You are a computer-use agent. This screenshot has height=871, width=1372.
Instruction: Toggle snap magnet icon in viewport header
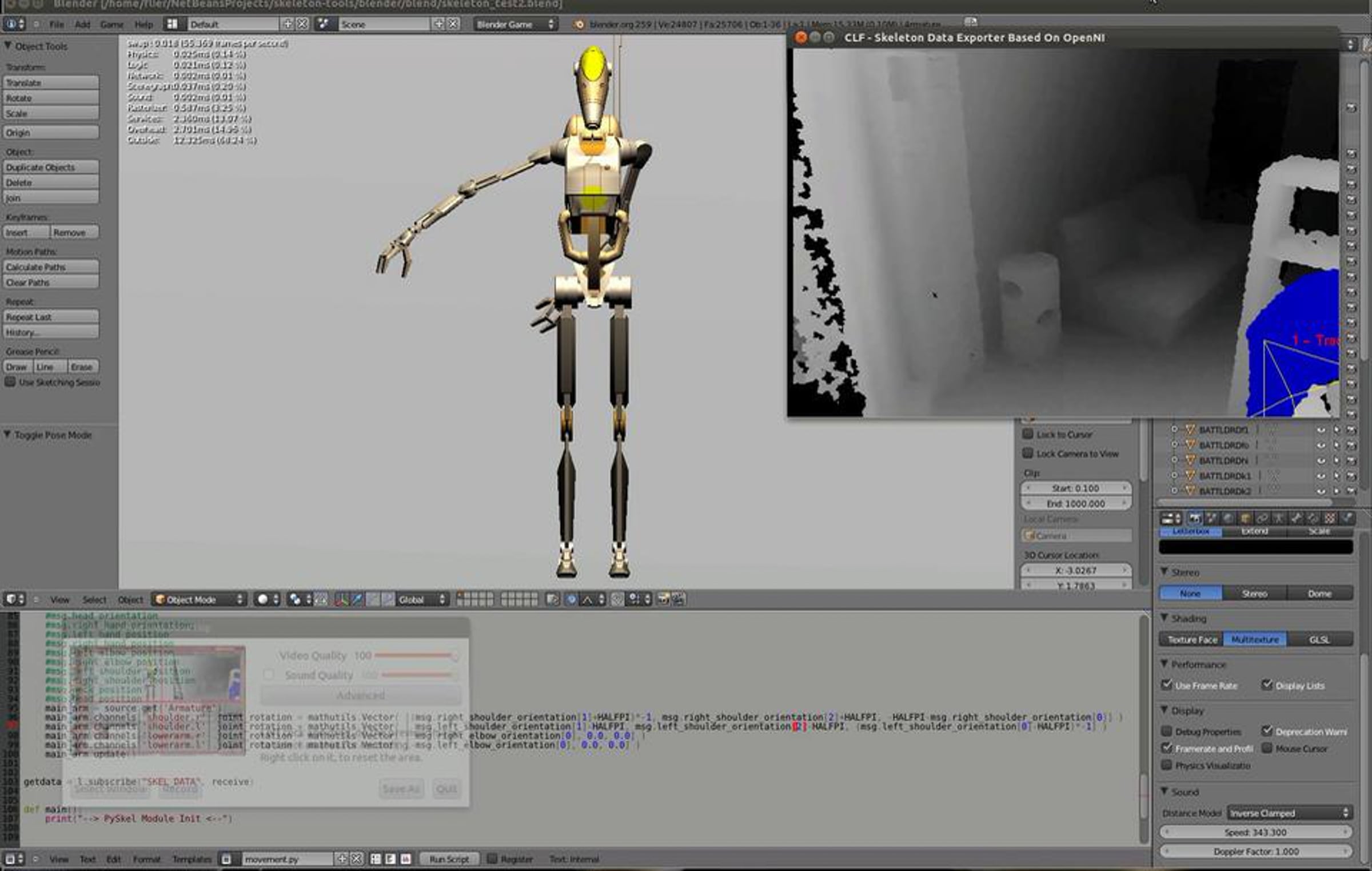[x=616, y=599]
